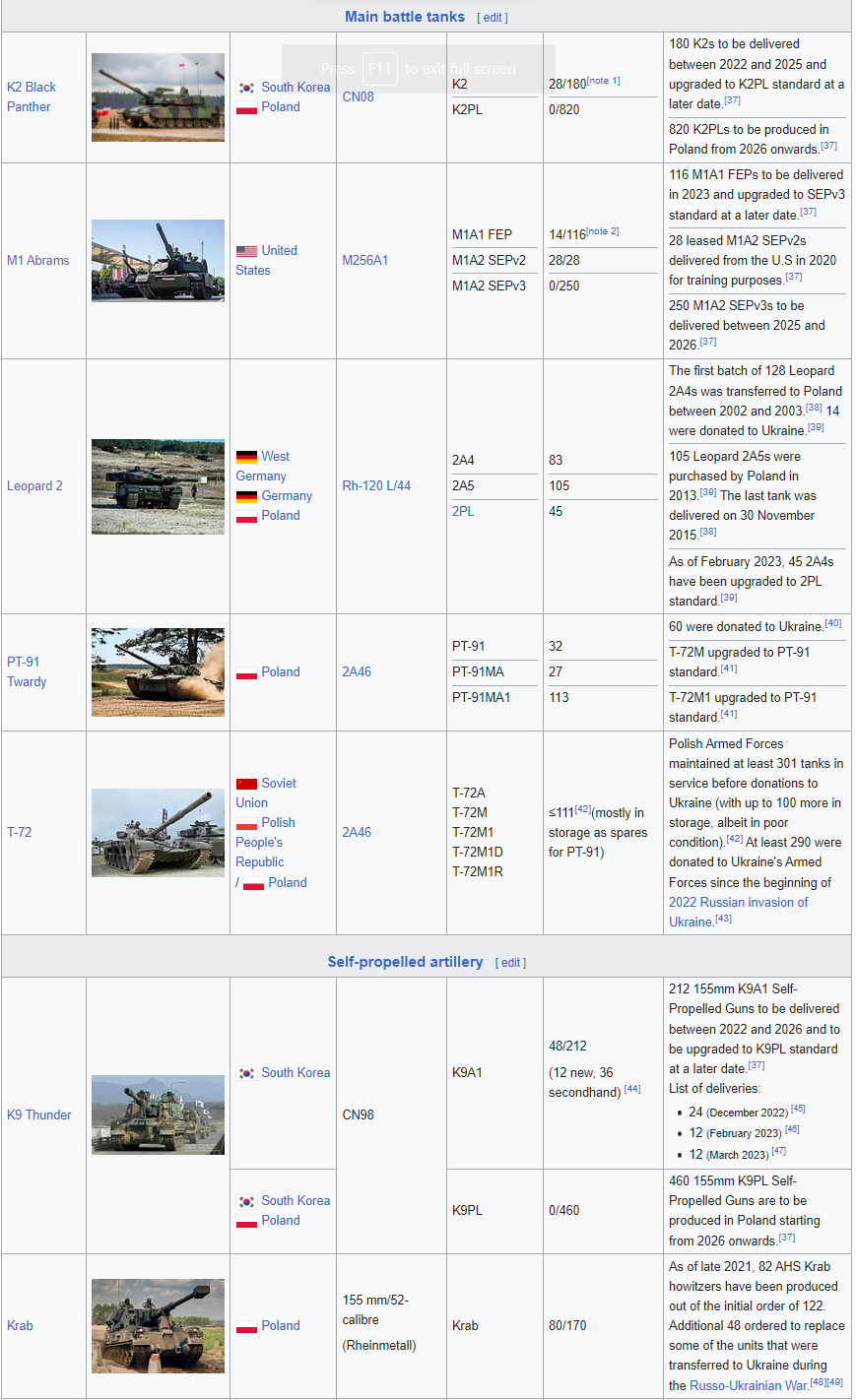
Task: Click the Poland flag icon in K2 Black Panther row
Action: (x=246, y=107)
